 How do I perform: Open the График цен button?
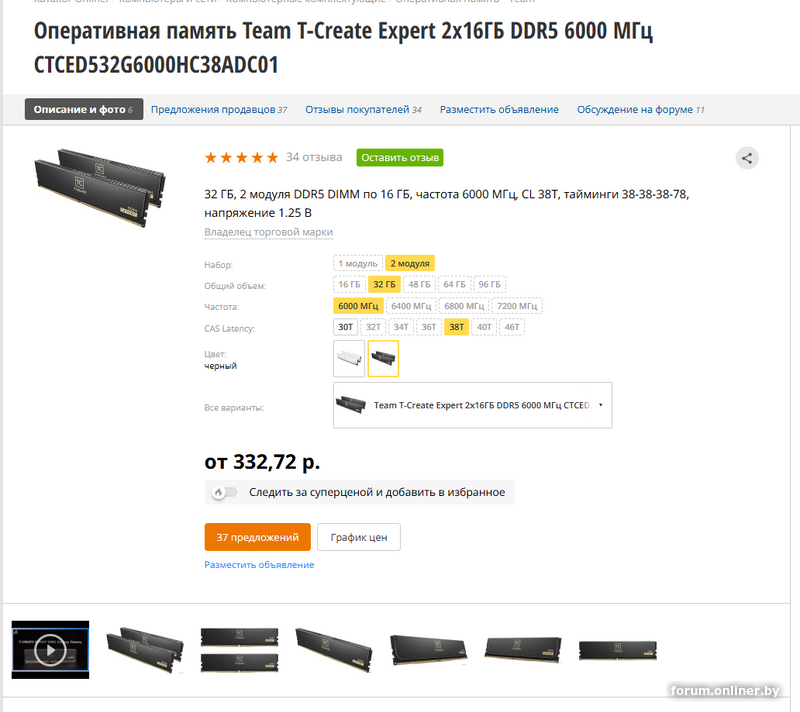[x=359, y=537]
